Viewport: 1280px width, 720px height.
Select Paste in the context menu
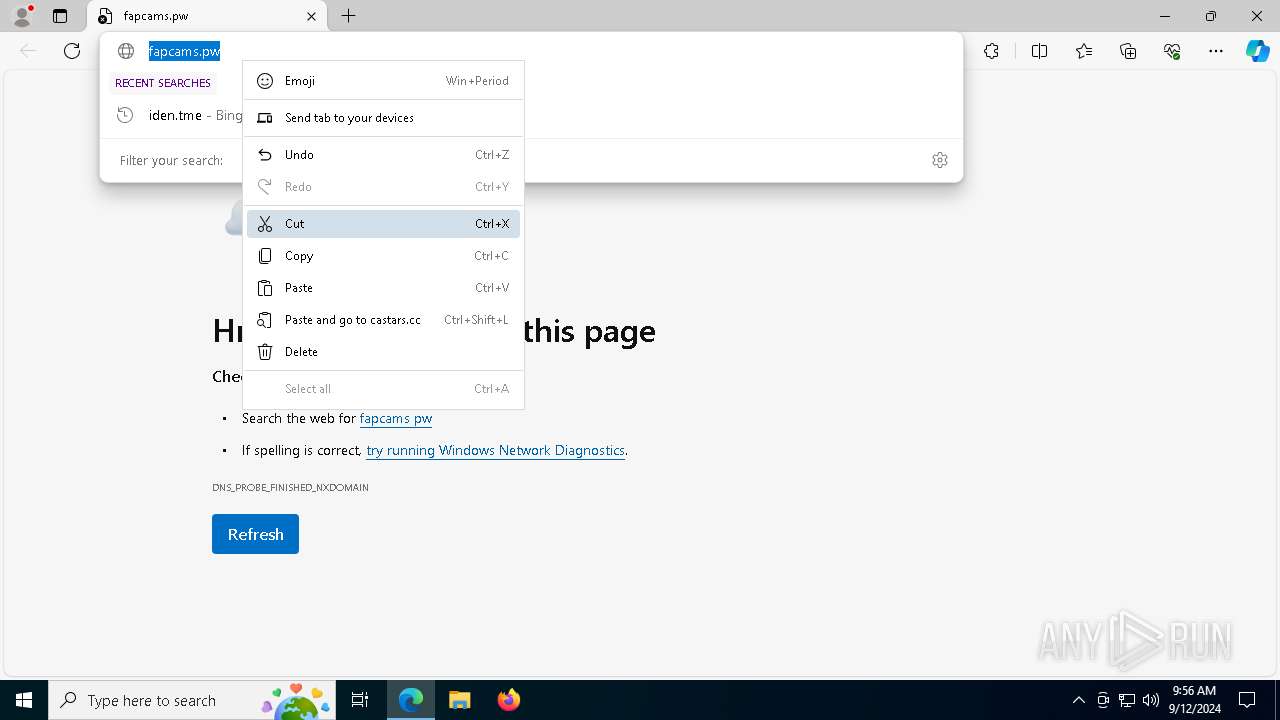383,288
